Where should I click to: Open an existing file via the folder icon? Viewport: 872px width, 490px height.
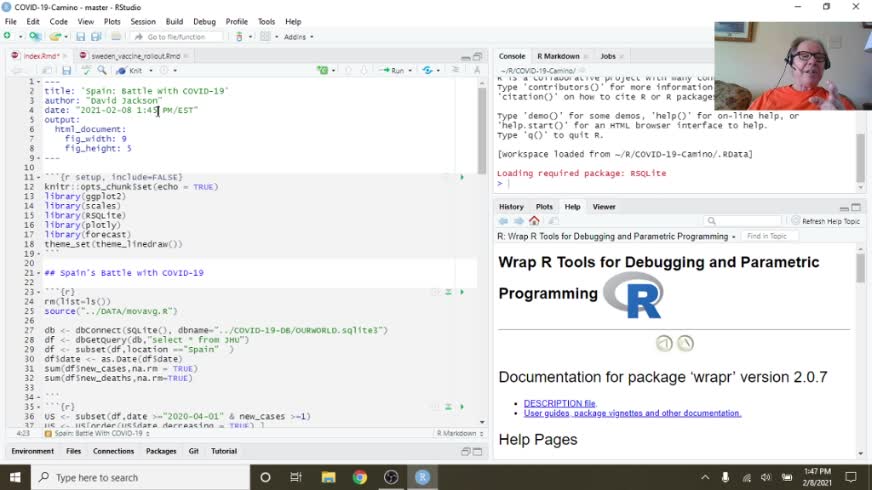click(54, 37)
